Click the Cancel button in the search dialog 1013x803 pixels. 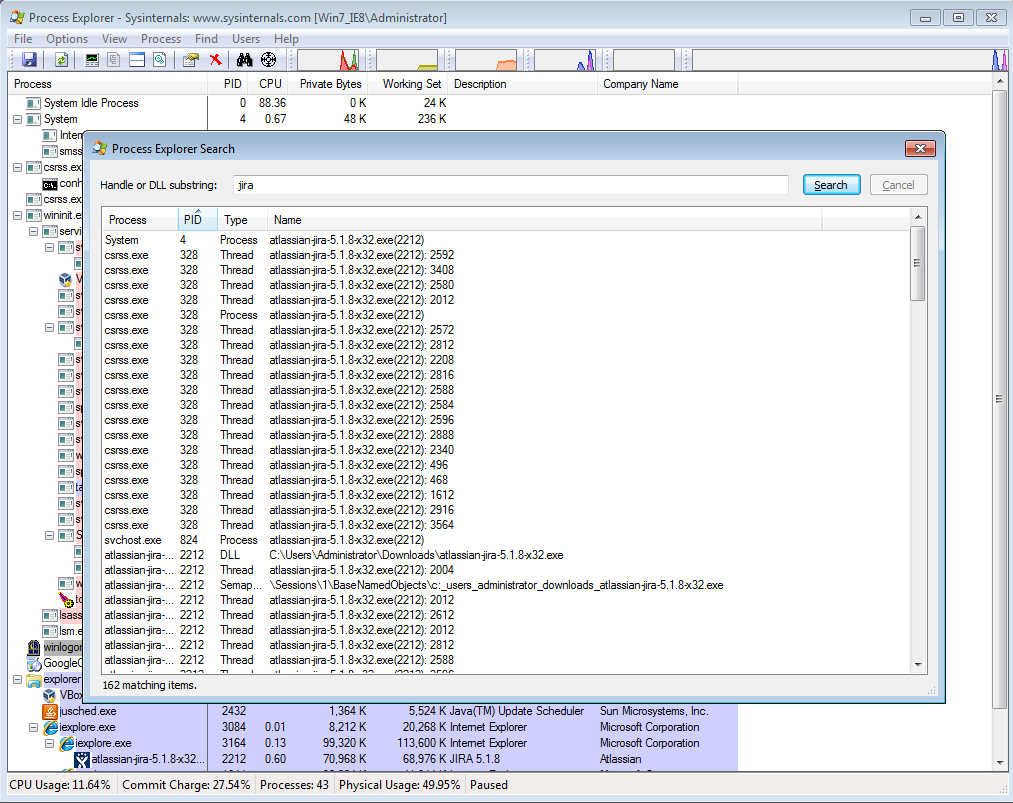coord(898,185)
